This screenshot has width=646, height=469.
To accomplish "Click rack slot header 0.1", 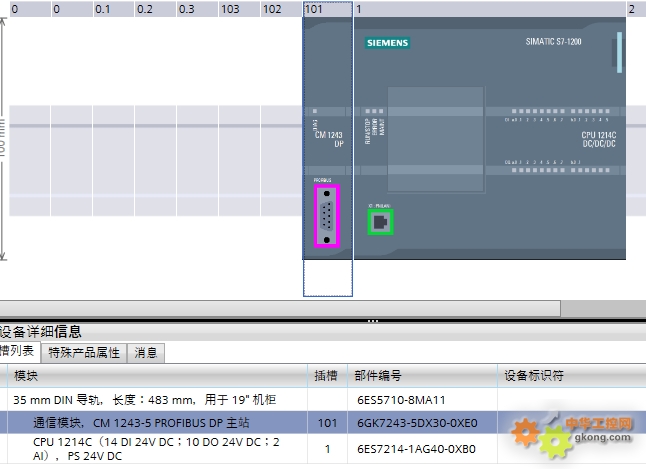I will [x=113, y=9].
